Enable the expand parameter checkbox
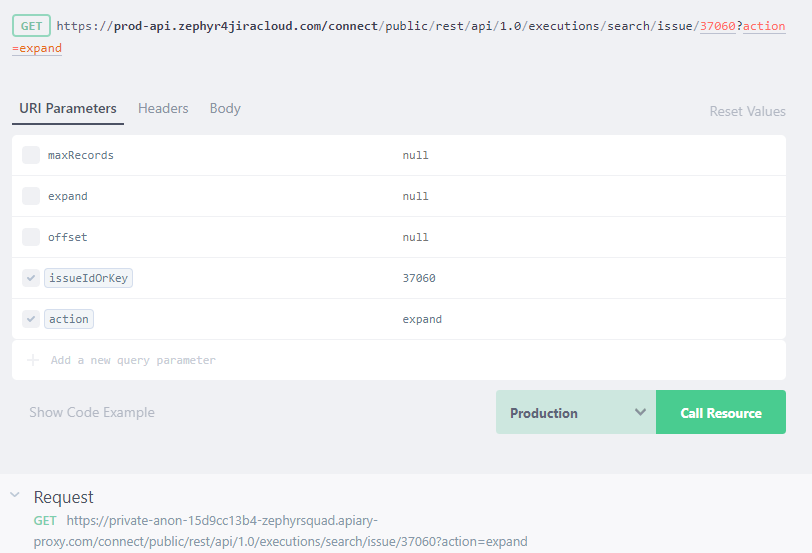The height and width of the screenshot is (553, 812). point(31,196)
